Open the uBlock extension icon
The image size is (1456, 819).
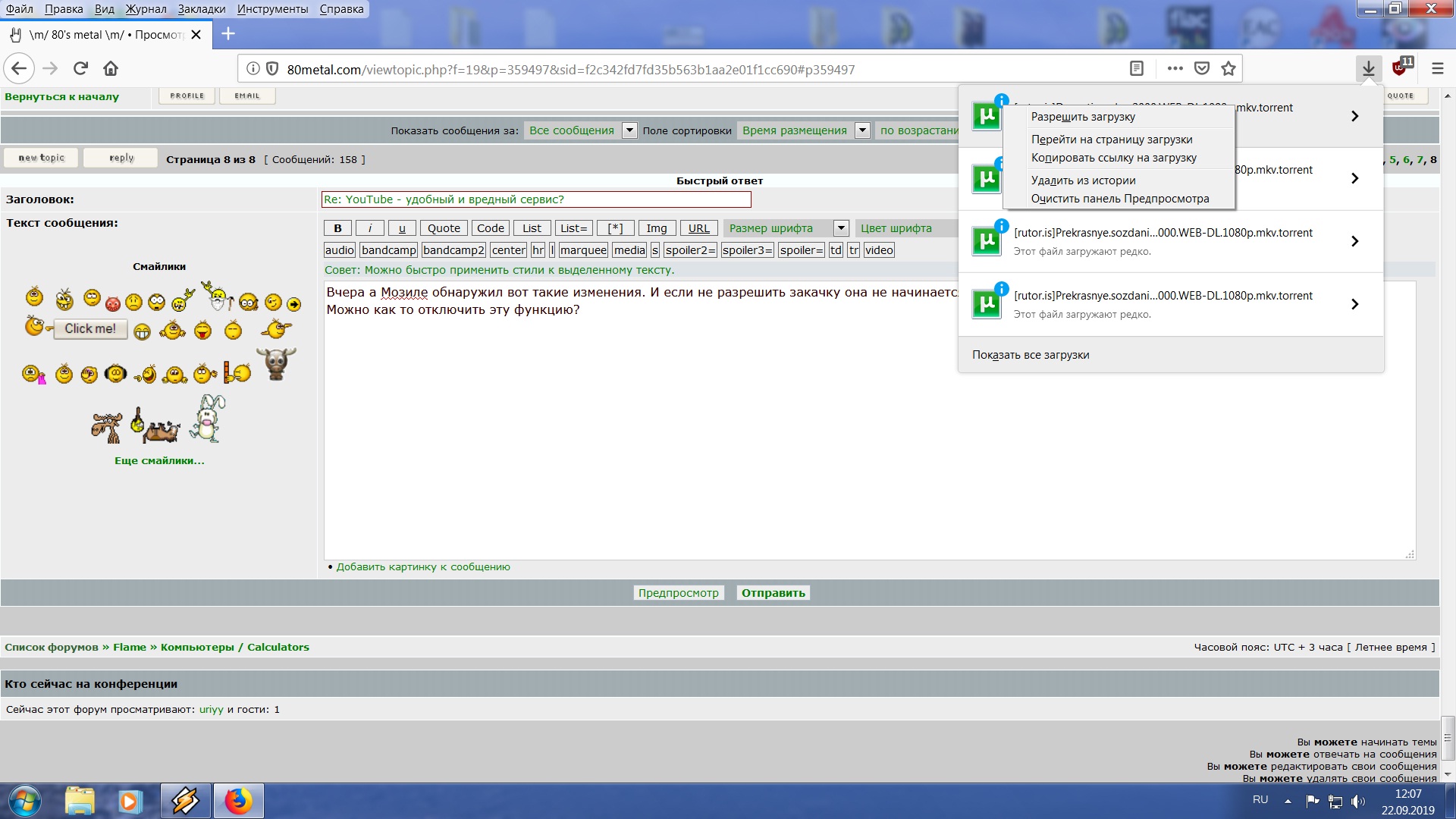1401,67
